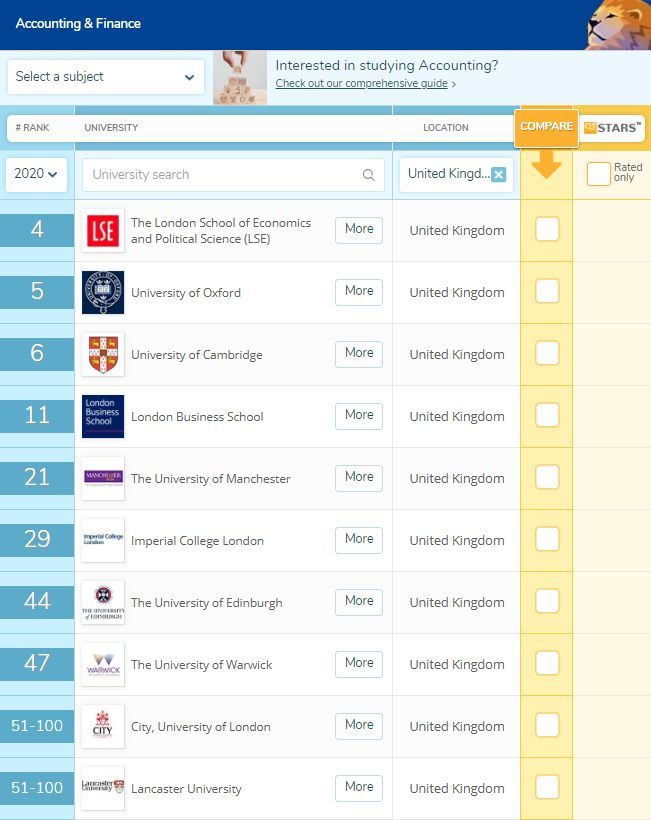Expand More for University of Oxford
Viewport: 651px width, 820px height.
[359, 291]
